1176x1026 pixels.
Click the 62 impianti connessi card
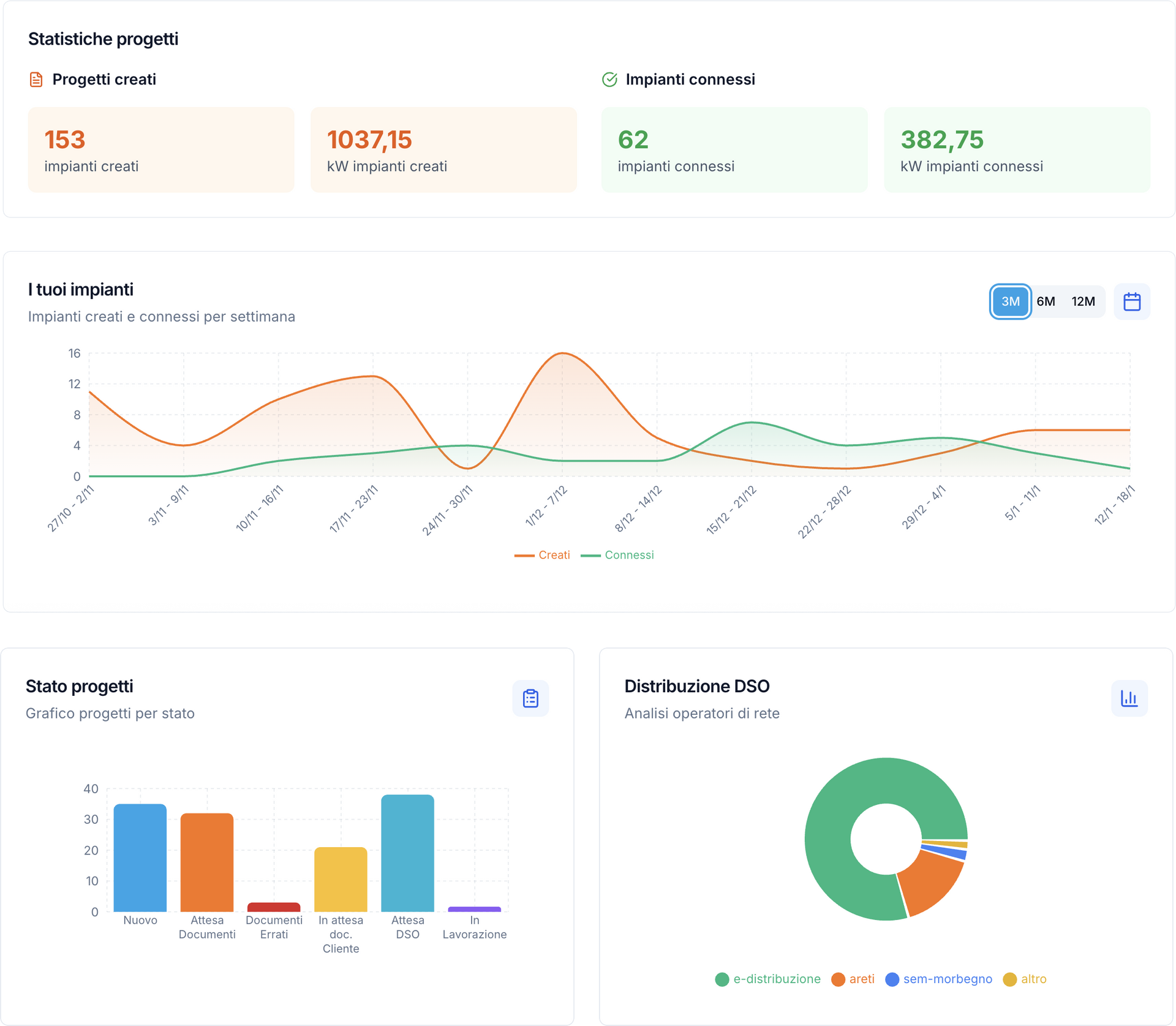[734, 150]
